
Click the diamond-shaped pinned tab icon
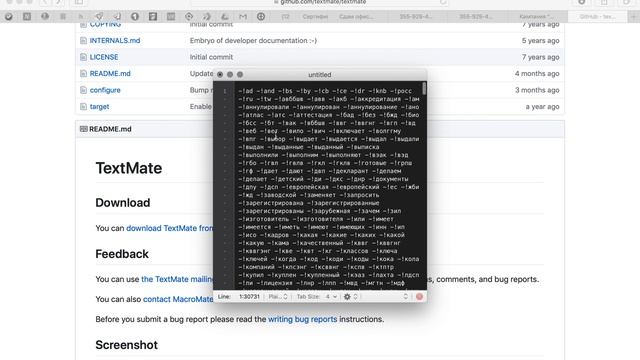tap(189, 17)
